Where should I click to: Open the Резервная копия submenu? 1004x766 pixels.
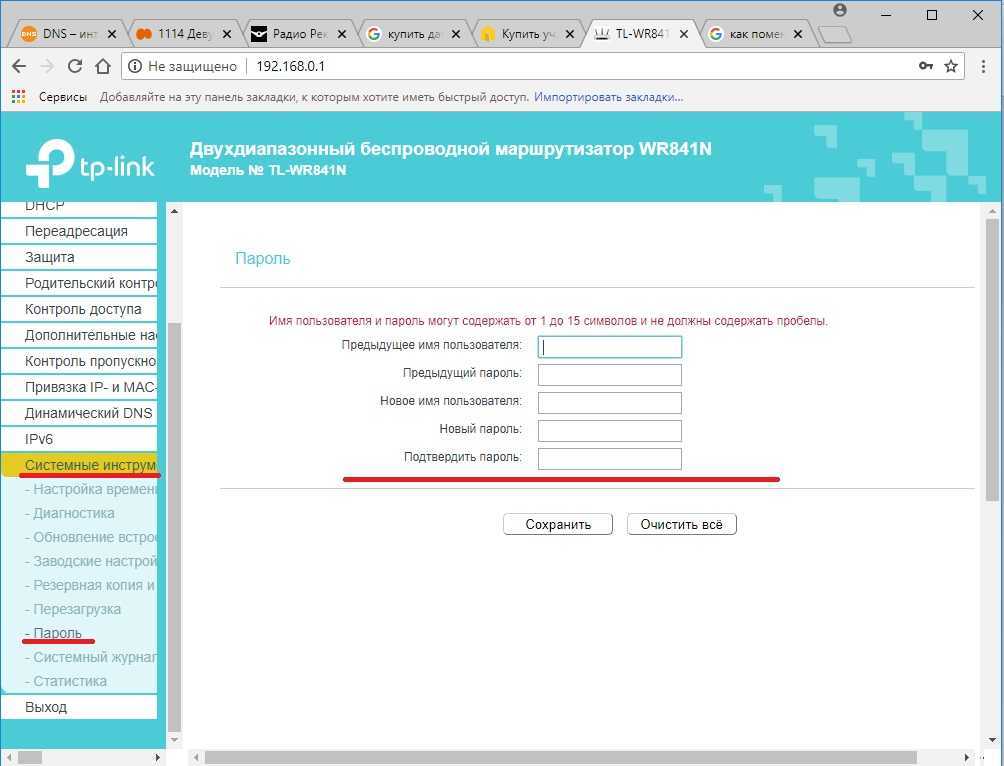90,585
